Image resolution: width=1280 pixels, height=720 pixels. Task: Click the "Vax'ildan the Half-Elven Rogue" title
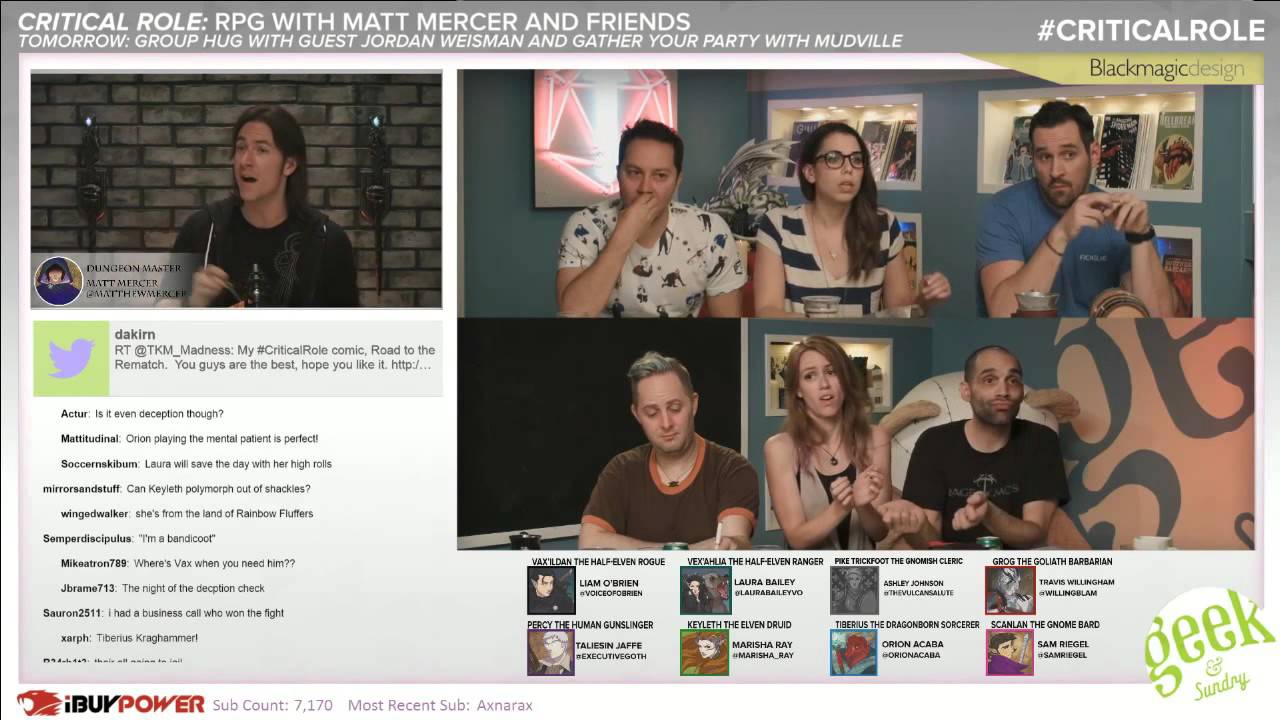(x=598, y=562)
